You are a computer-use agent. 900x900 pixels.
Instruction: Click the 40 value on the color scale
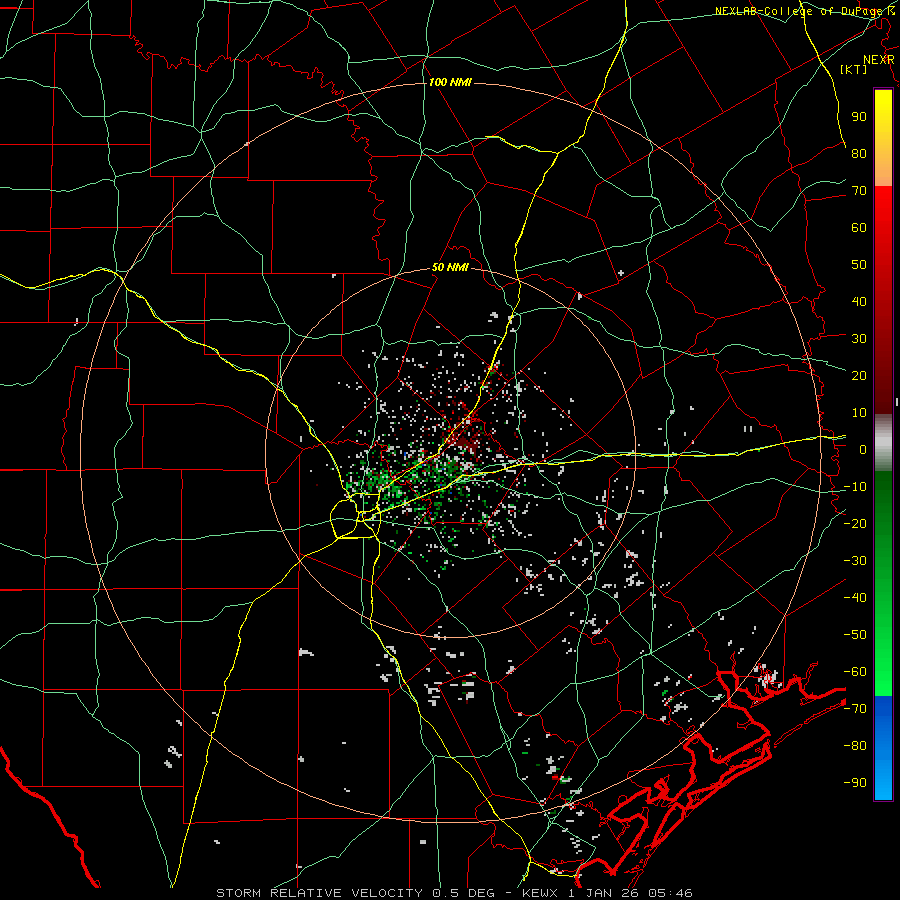(x=859, y=301)
